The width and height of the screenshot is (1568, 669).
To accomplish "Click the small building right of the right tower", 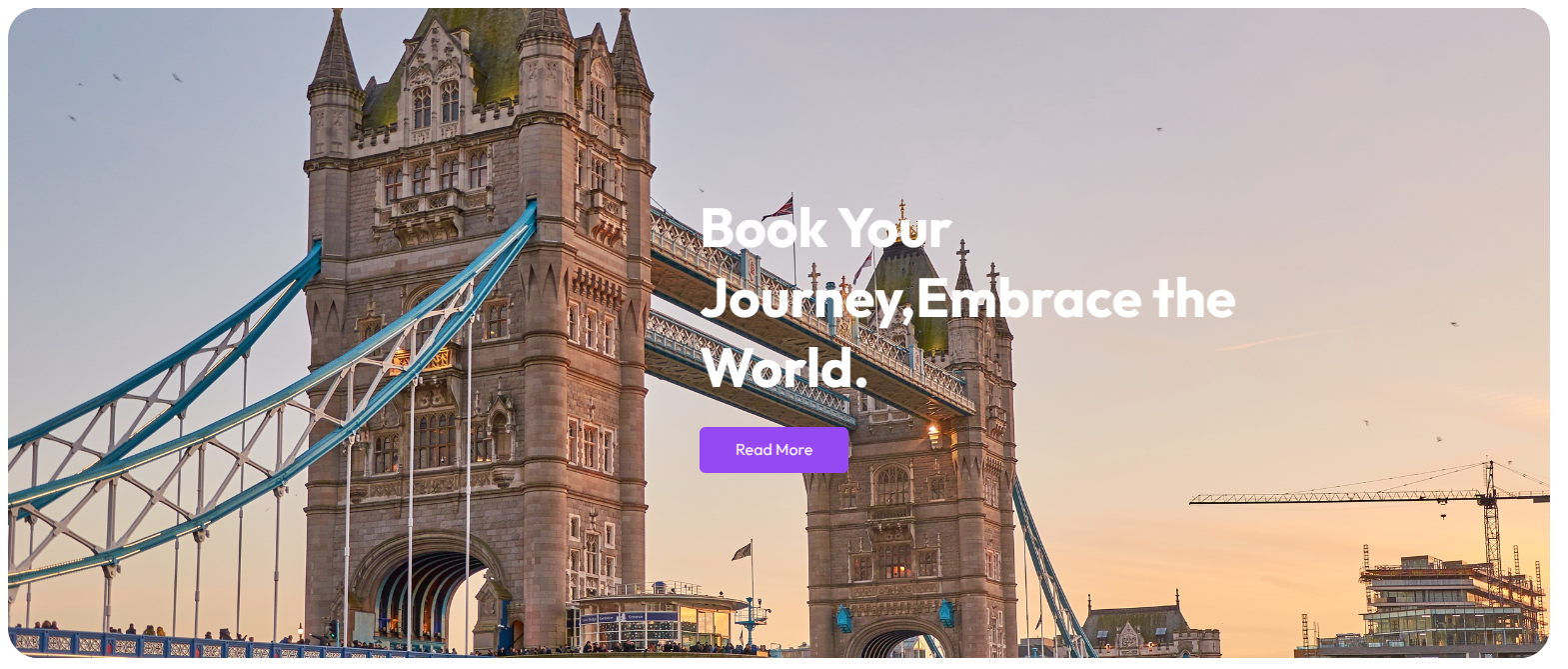I will [x=1149, y=628].
